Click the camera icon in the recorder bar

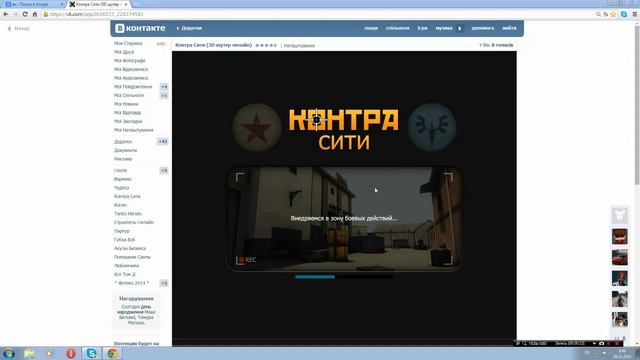coord(602,344)
